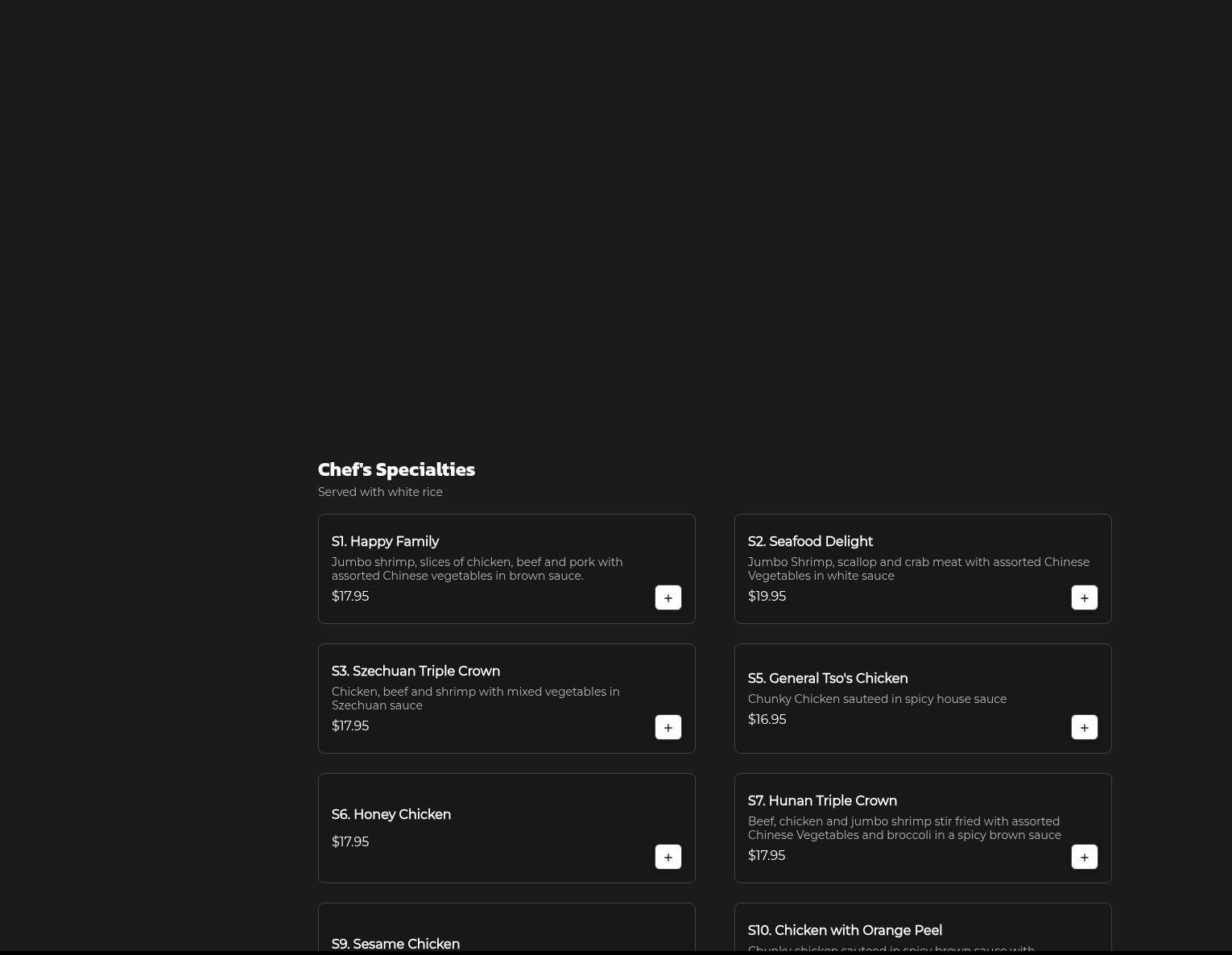The image size is (1232, 955).
Task: Open the S1. Happy Family item title
Action: [x=385, y=542]
